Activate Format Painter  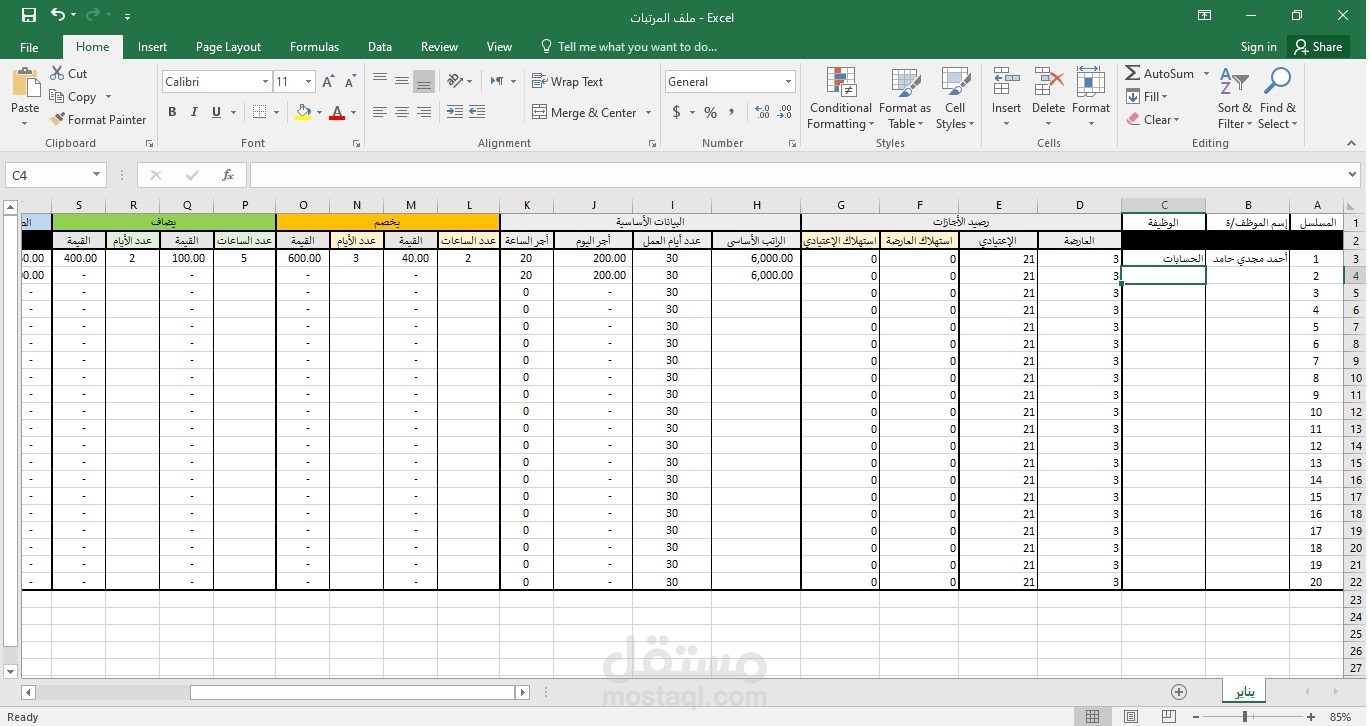click(x=98, y=119)
